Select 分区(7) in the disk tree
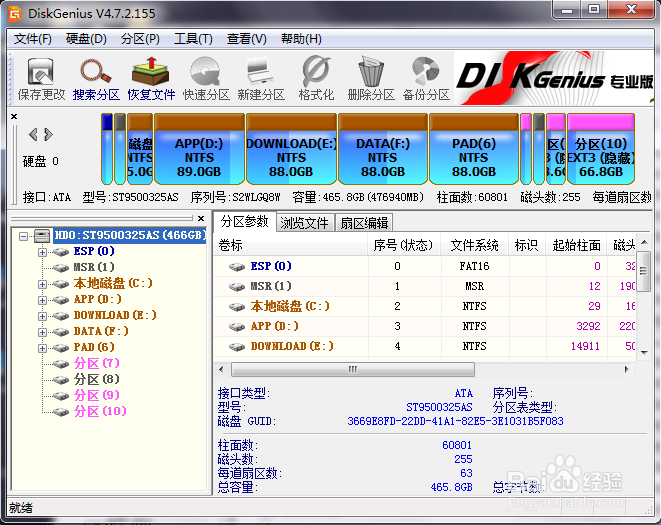The image size is (661, 525). 97,363
